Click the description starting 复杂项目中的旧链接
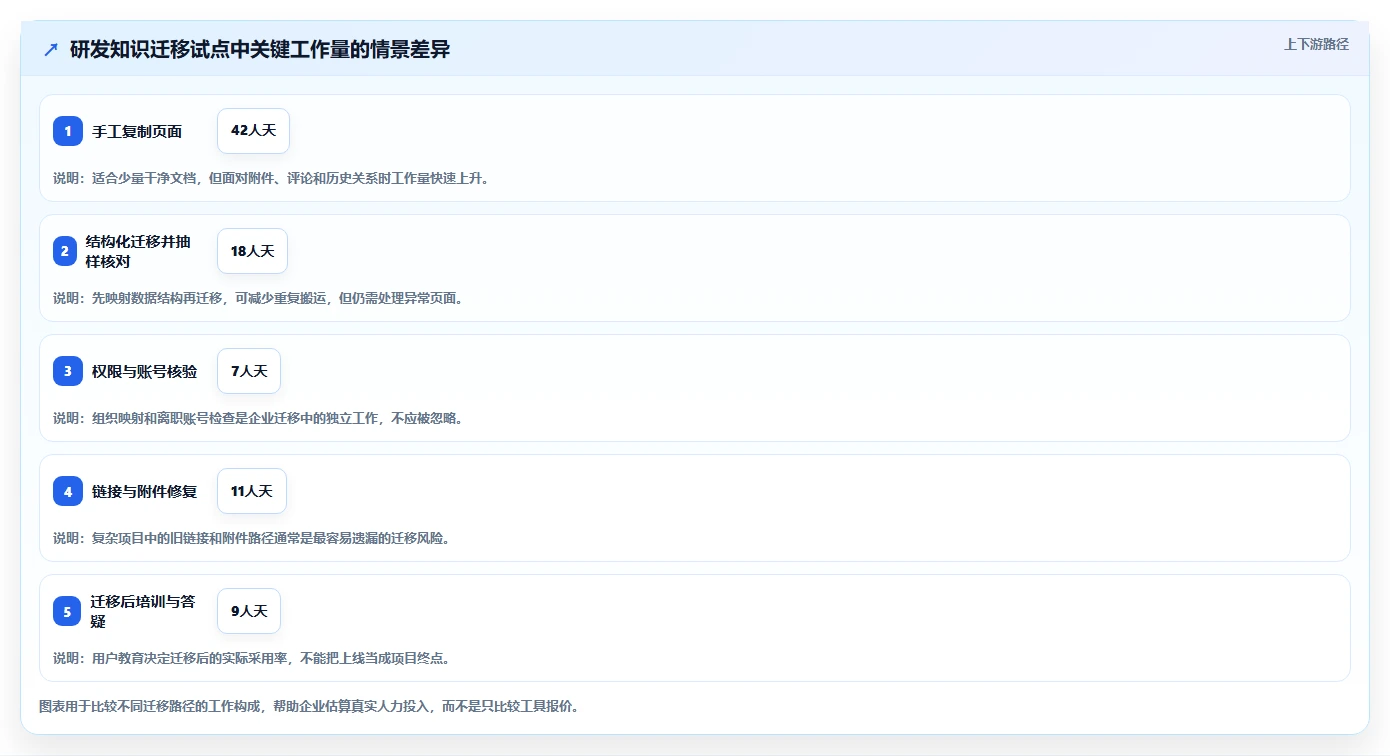The height and width of the screenshot is (756, 1390). (252, 538)
